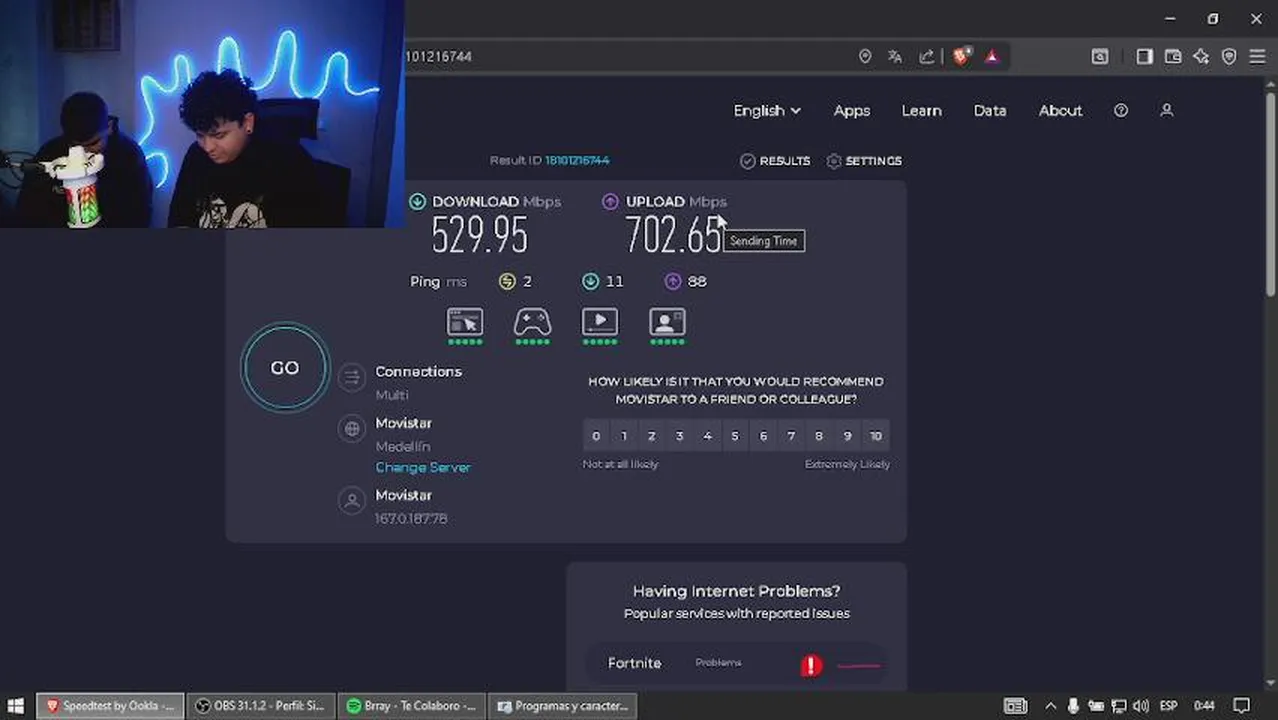Viewport: 1278px width, 720px height.
Task: Click the idle ping value 2
Action: click(527, 282)
